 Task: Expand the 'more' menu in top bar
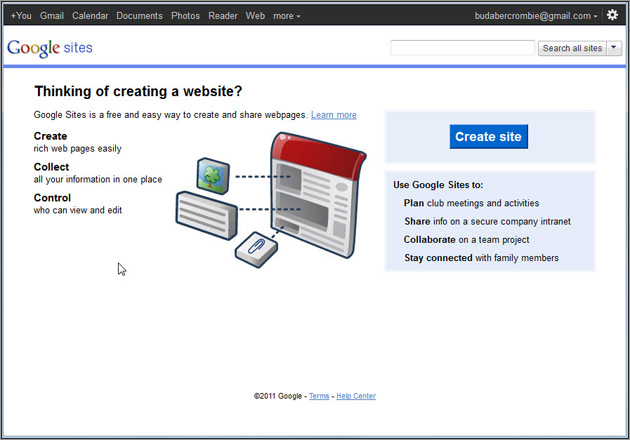pos(286,16)
